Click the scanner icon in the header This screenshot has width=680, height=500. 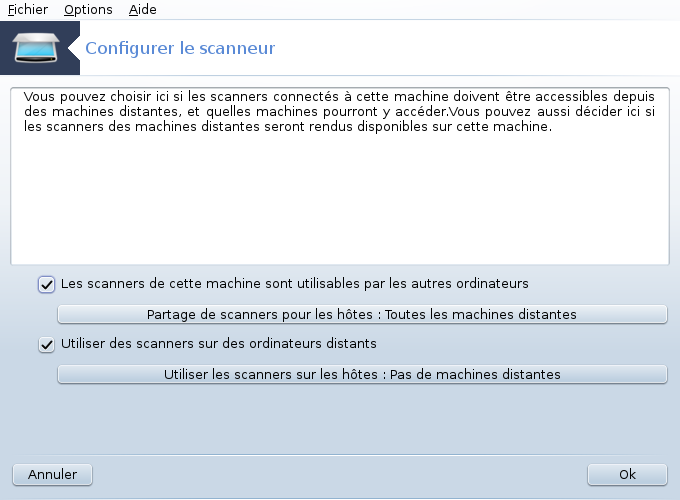(36, 48)
